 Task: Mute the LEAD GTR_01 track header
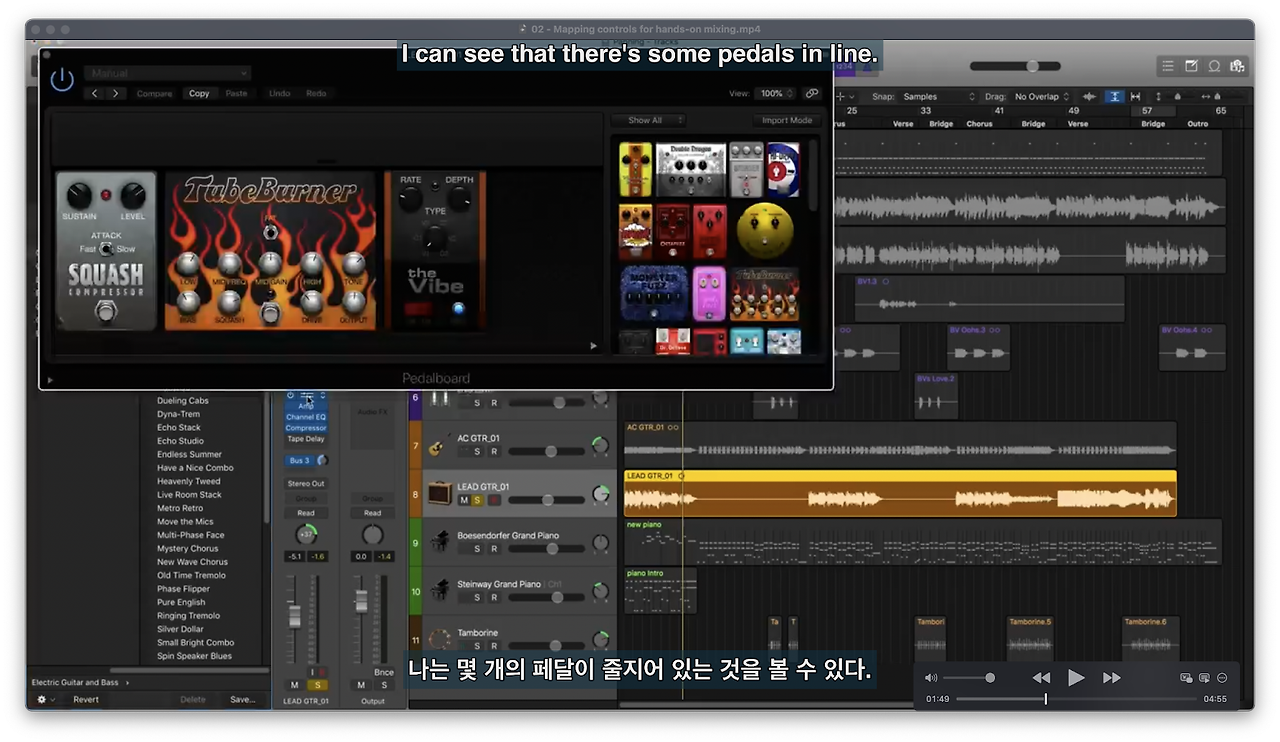(463, 500)
